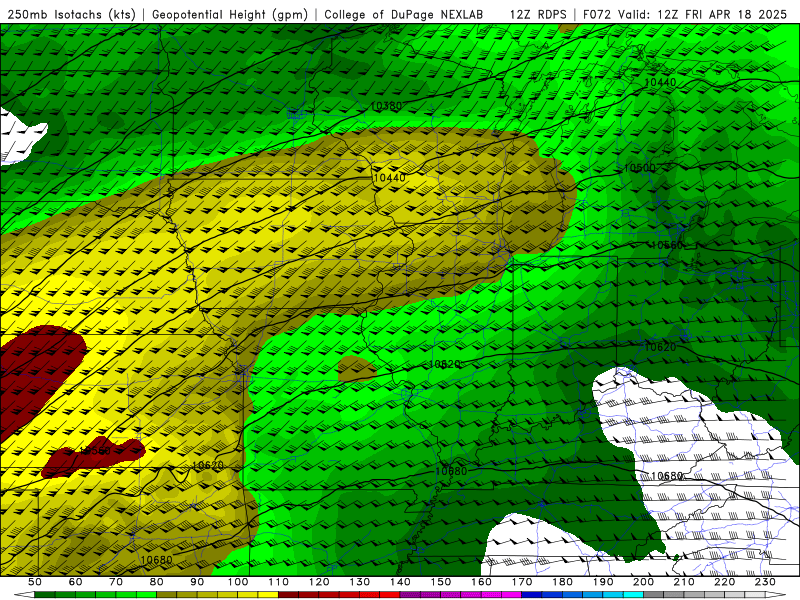Click the 10560 contour label over the dark red patch
Image resolution: width=800 pixels, height=600 pixels.
(95, 451)
